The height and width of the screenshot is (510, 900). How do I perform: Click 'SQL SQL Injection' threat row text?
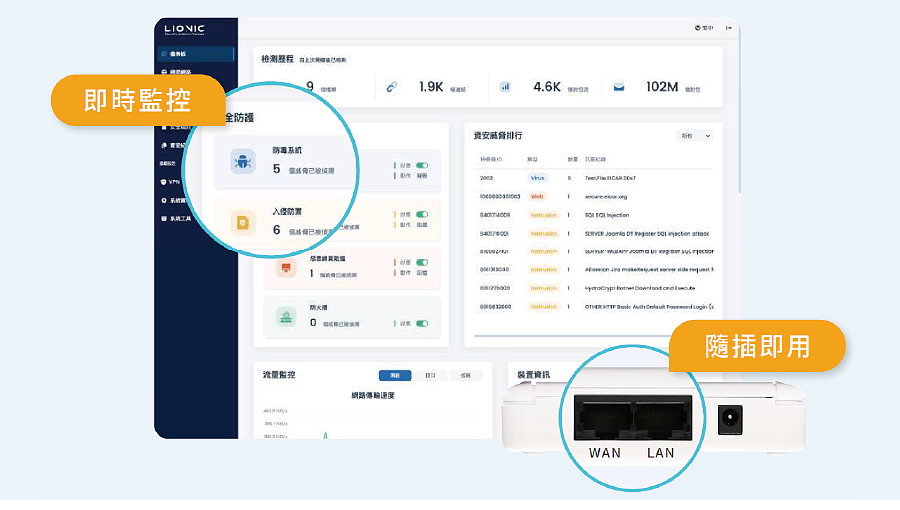pos(607,215)
